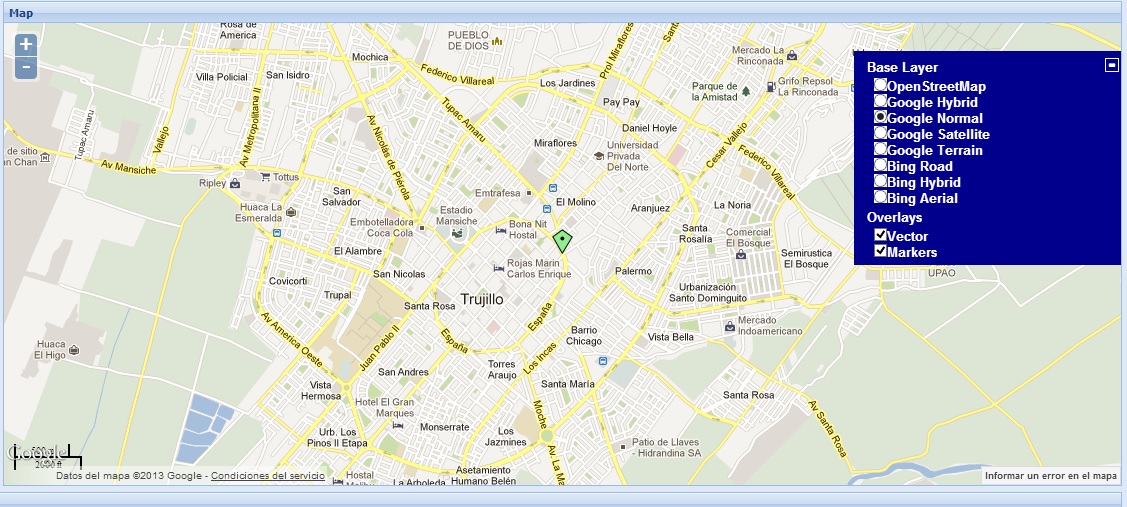1127x507 pixels.
Task: Click the Covicorti neighborhood label
Action: pos(288,280)
